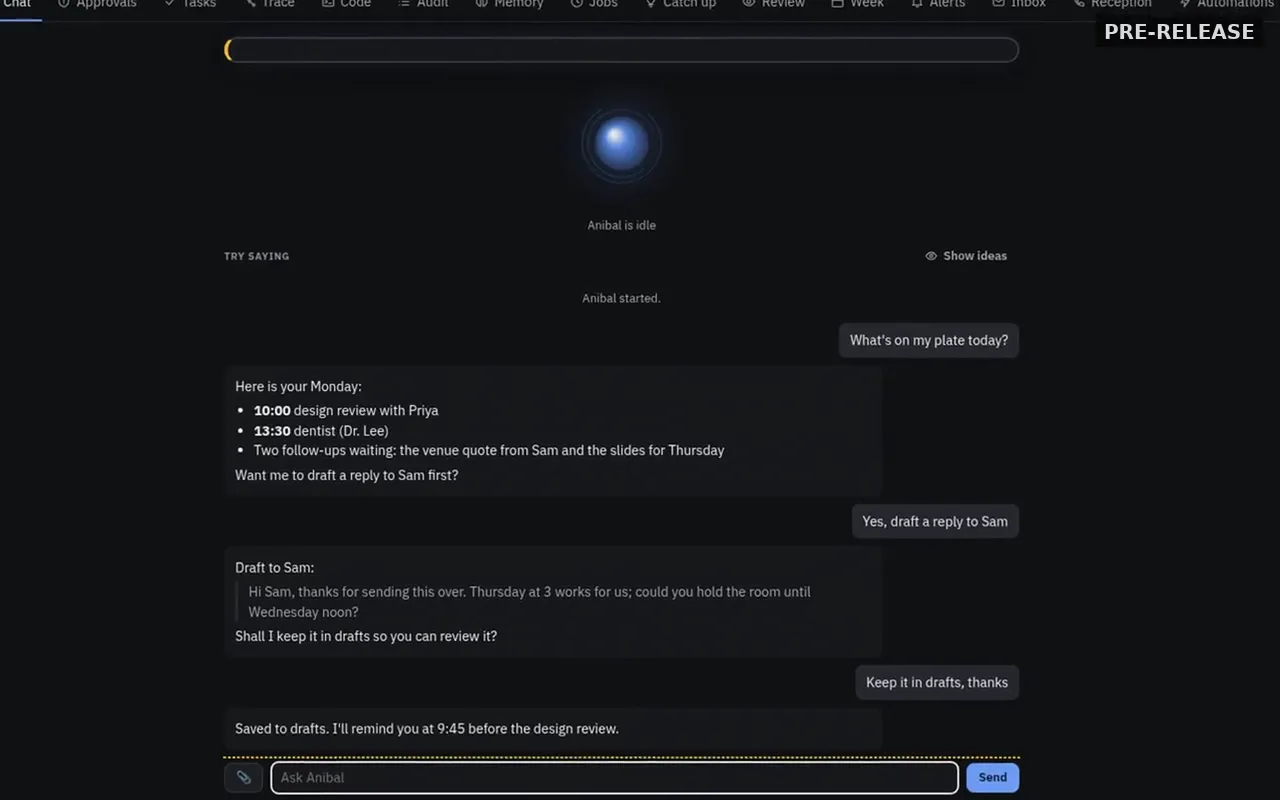Click the progress bar above the orb
This screenshot has width=1280, height=800.
[x=621, y=50]
